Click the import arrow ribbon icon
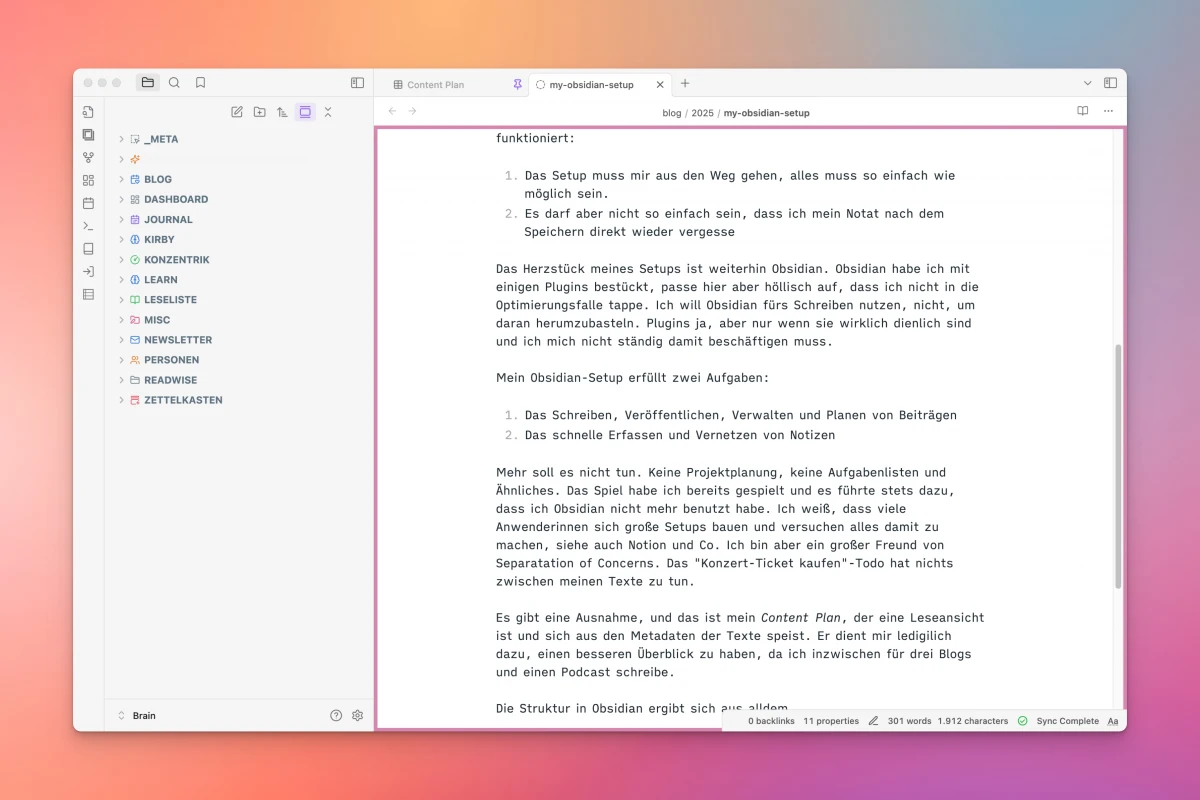The image size is (1200, 800). 88,272
